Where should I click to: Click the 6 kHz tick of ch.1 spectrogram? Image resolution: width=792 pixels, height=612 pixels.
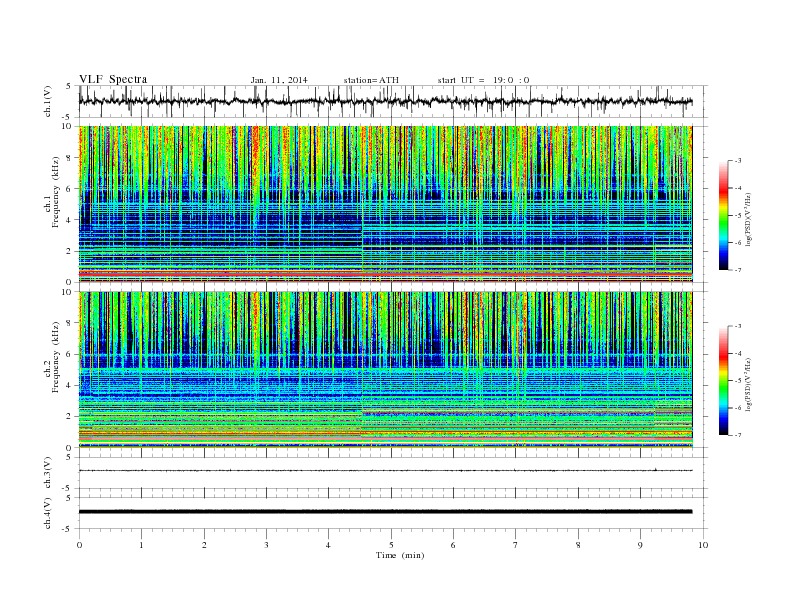pos(70,189)
